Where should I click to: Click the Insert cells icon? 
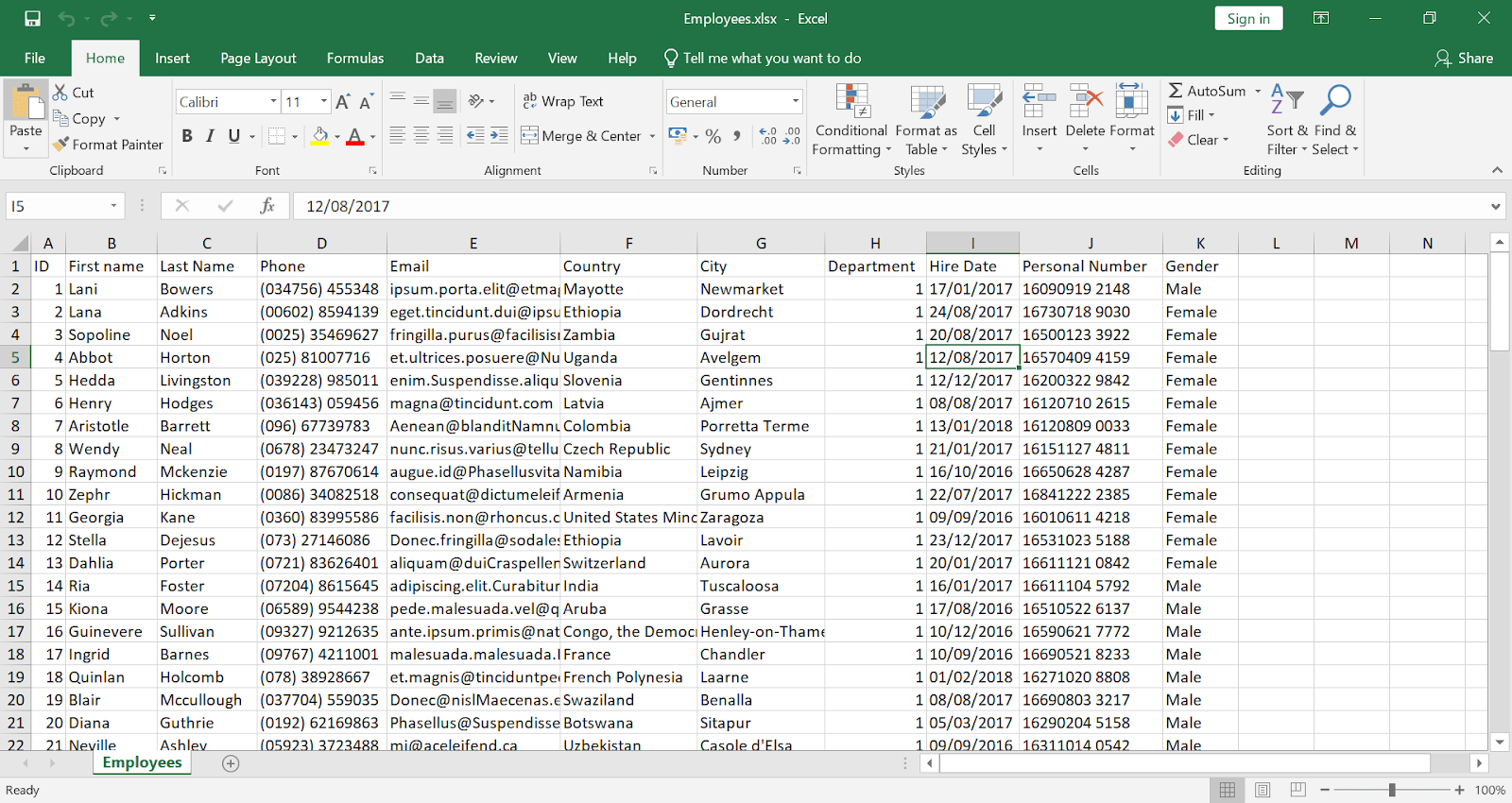(x=1039, y=100)
